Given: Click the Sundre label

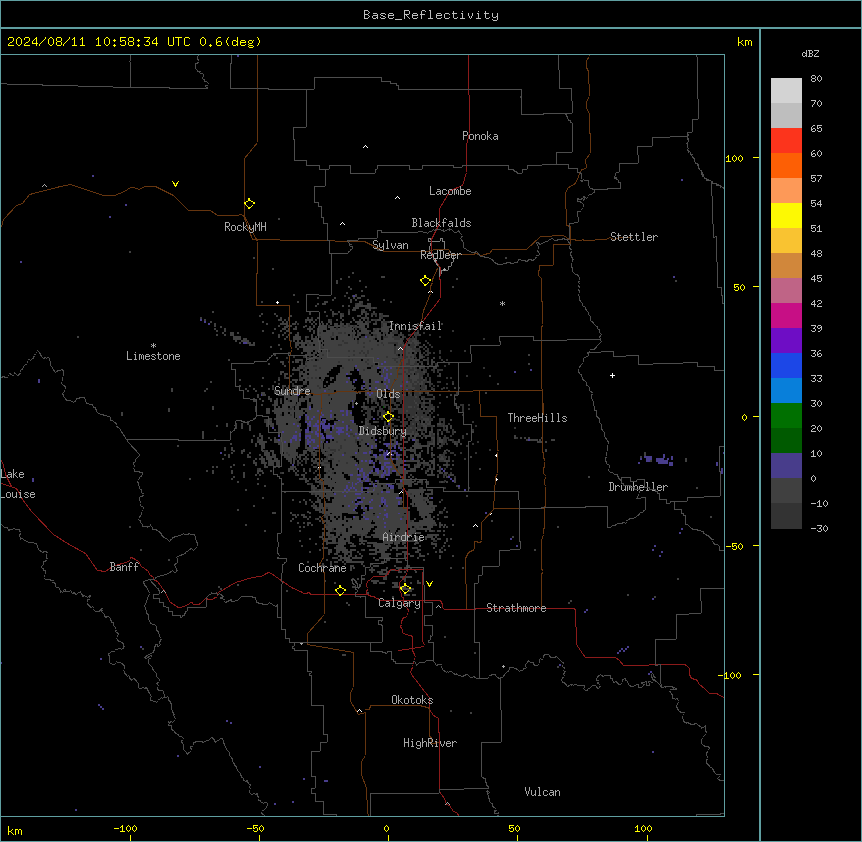Looking at the screenshot, I should (x=292, y=391).
